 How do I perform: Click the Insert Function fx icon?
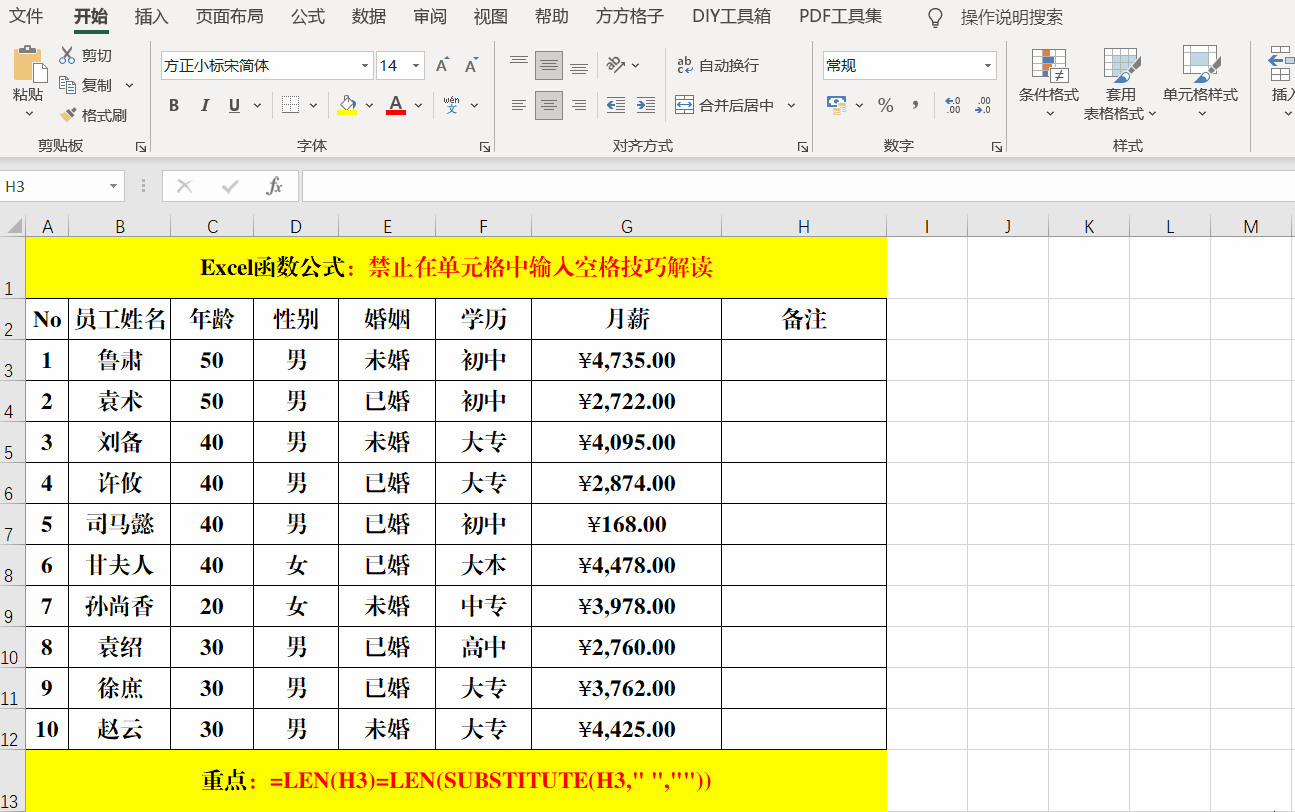pyautogui.click(x=274, y=186)
